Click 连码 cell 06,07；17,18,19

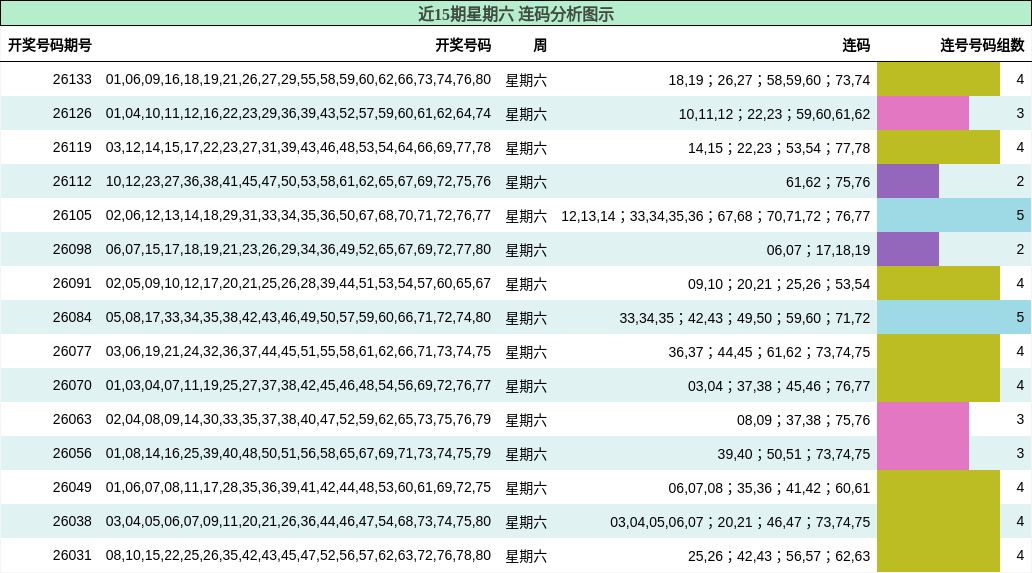pyautogui.click(x=818, y=250)
